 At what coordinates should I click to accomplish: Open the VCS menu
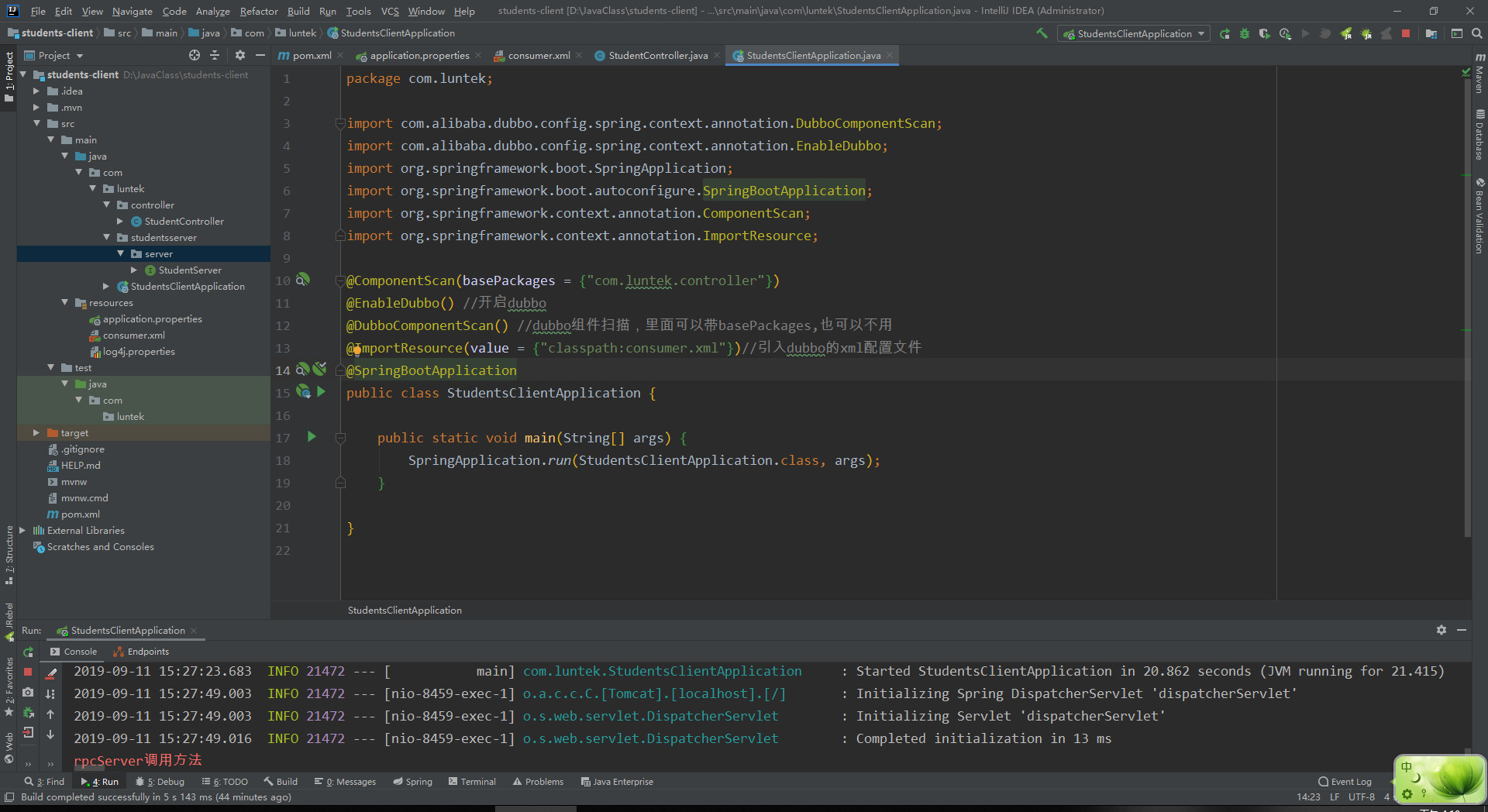[x=390, y=11]
